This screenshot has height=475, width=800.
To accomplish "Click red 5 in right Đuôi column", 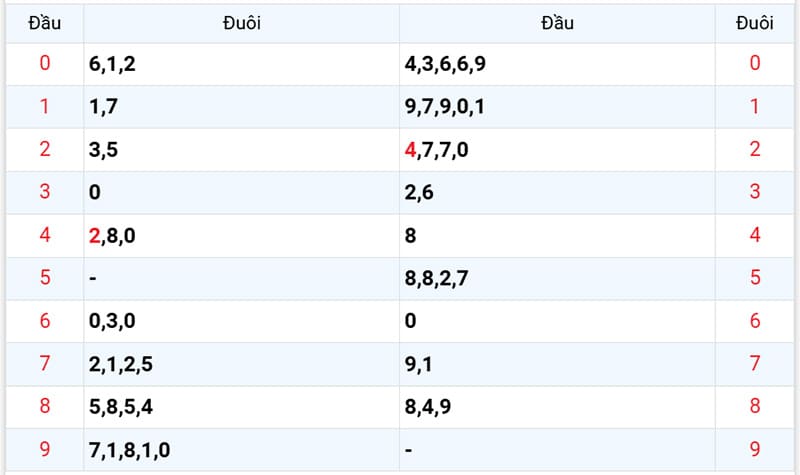I will pyautogui.click(x=755, y=278).
